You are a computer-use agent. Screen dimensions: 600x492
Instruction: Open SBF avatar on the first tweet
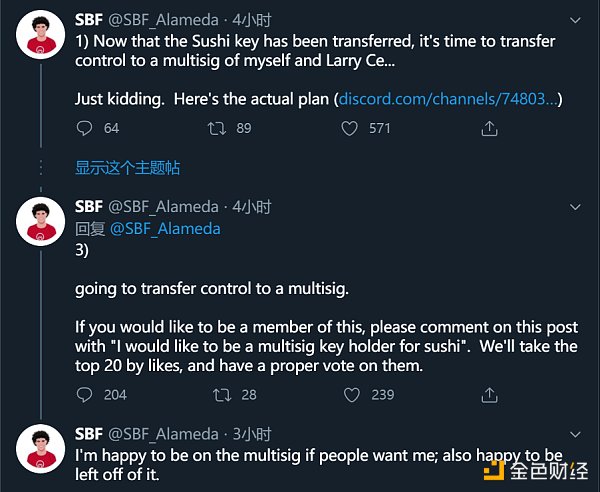[41, 40]
